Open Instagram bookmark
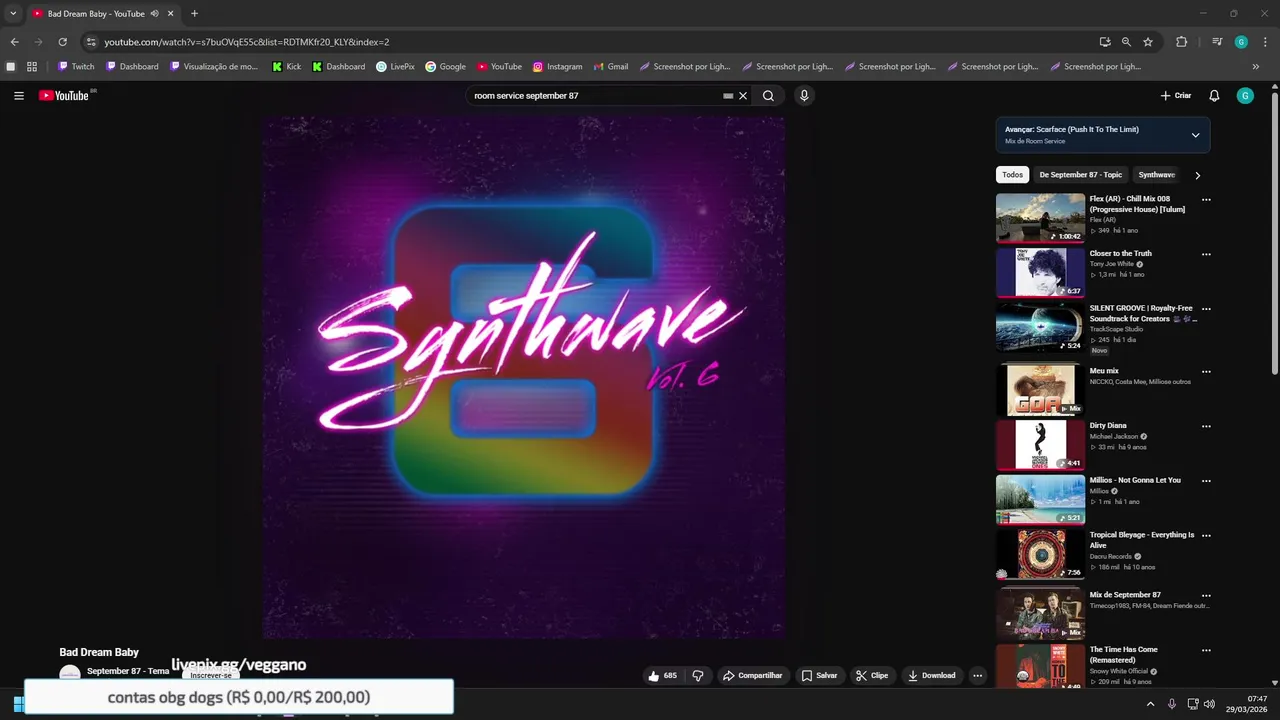The image size is (1280, 720). tap(557, 67)
